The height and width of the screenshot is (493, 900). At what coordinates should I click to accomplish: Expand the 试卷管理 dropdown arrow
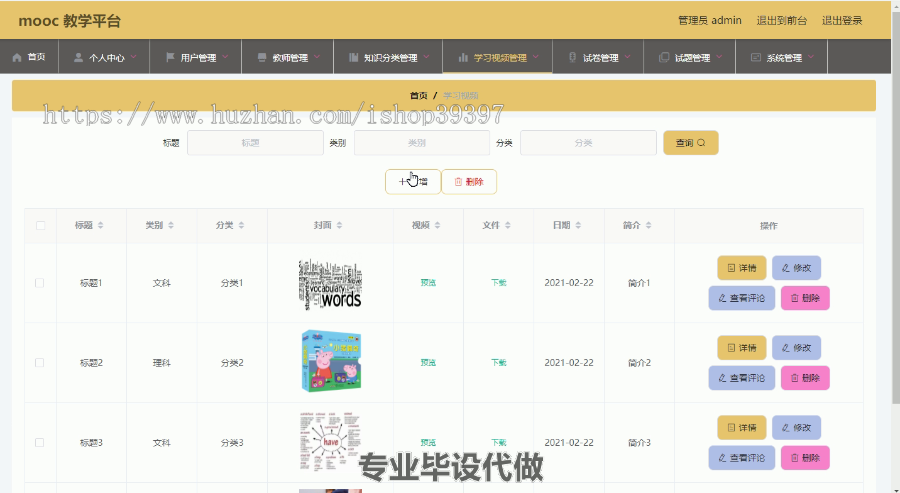pos(627,57)
